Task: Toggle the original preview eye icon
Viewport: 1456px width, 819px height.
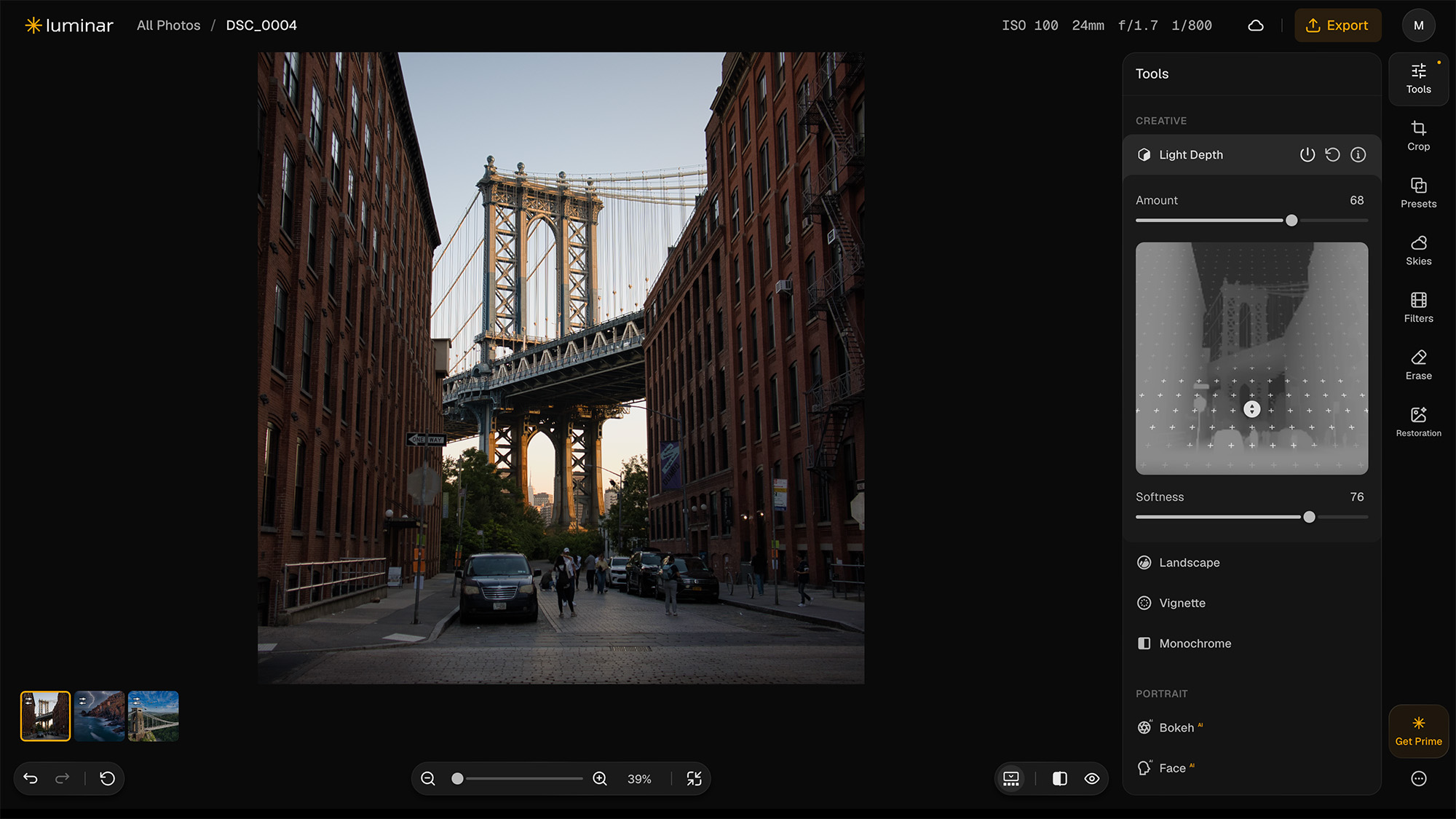Action: coord(1092,778)
